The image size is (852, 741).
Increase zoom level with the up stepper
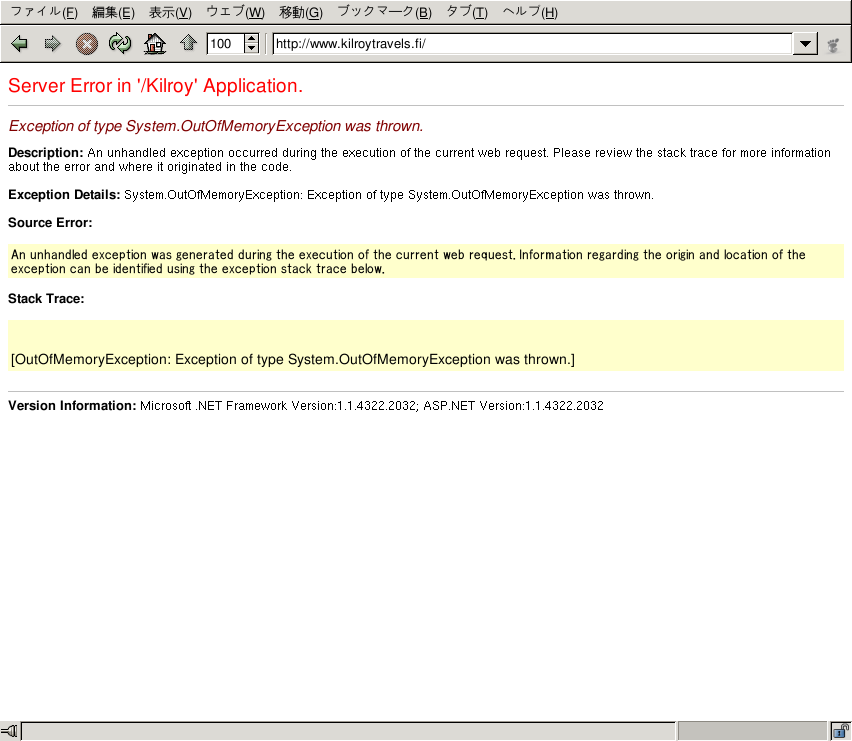(x=251, y=39)
